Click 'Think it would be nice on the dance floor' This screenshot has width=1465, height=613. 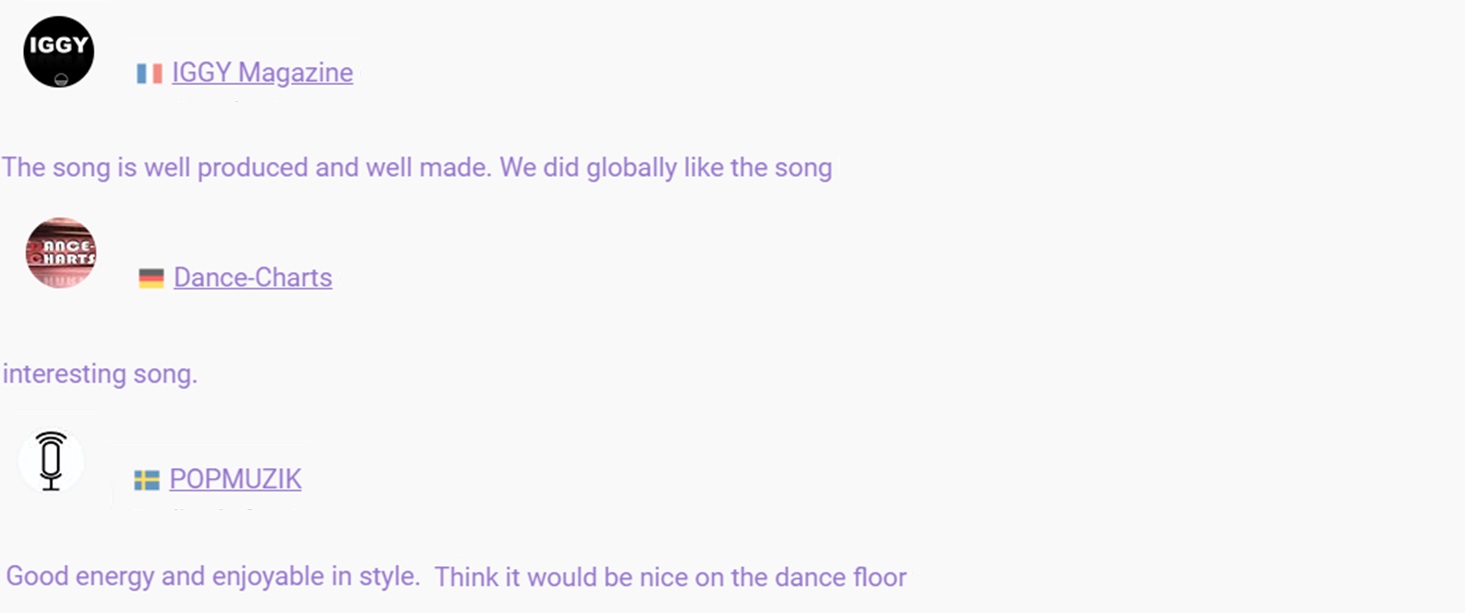click(671, 577)
